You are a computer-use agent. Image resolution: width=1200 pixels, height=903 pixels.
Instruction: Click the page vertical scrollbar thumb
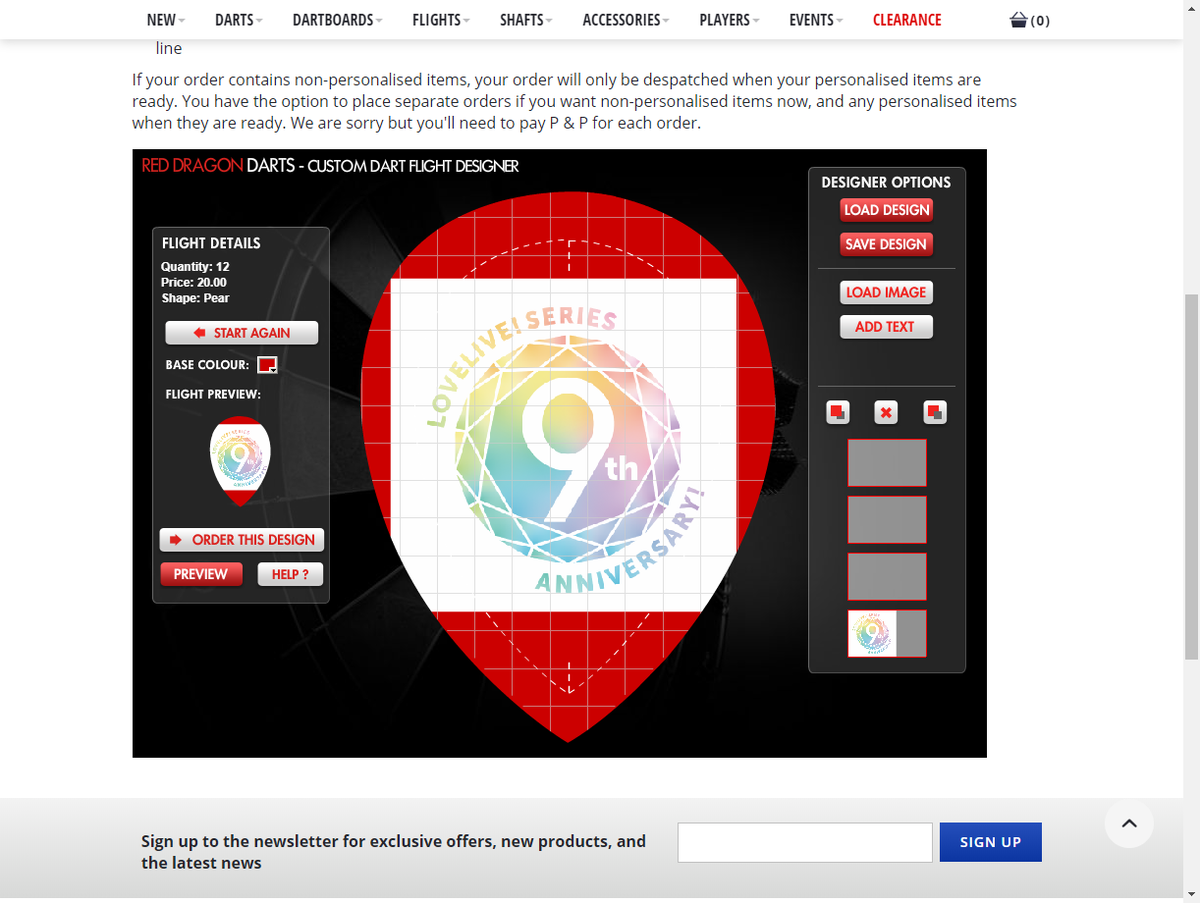click(1191, 476)
